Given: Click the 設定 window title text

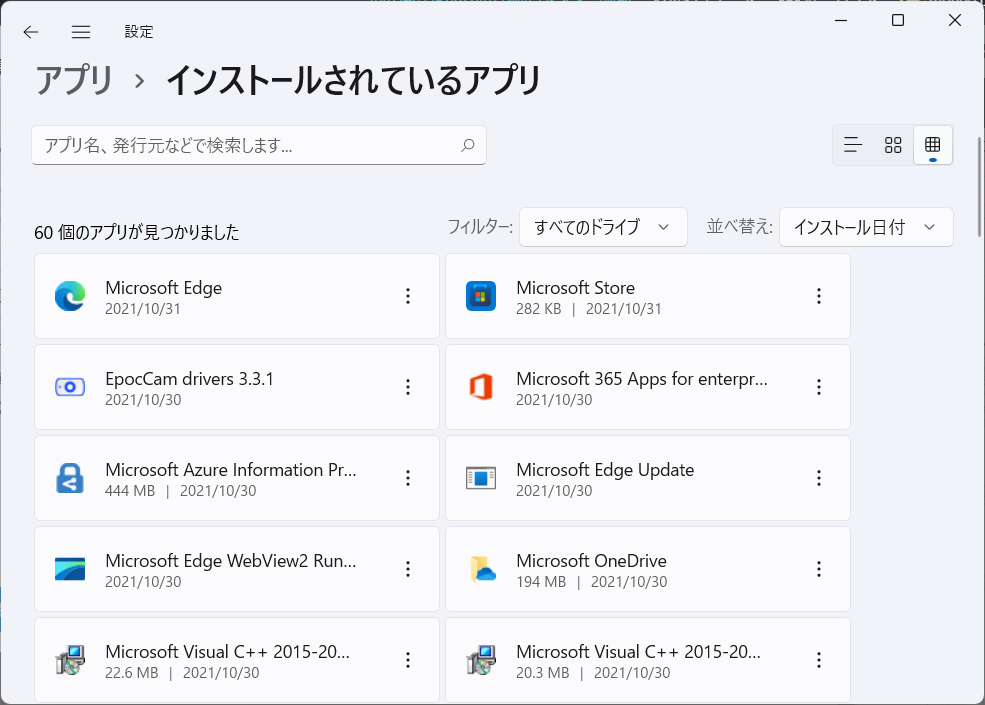Looking at the screenshot, I should point(139,32).
